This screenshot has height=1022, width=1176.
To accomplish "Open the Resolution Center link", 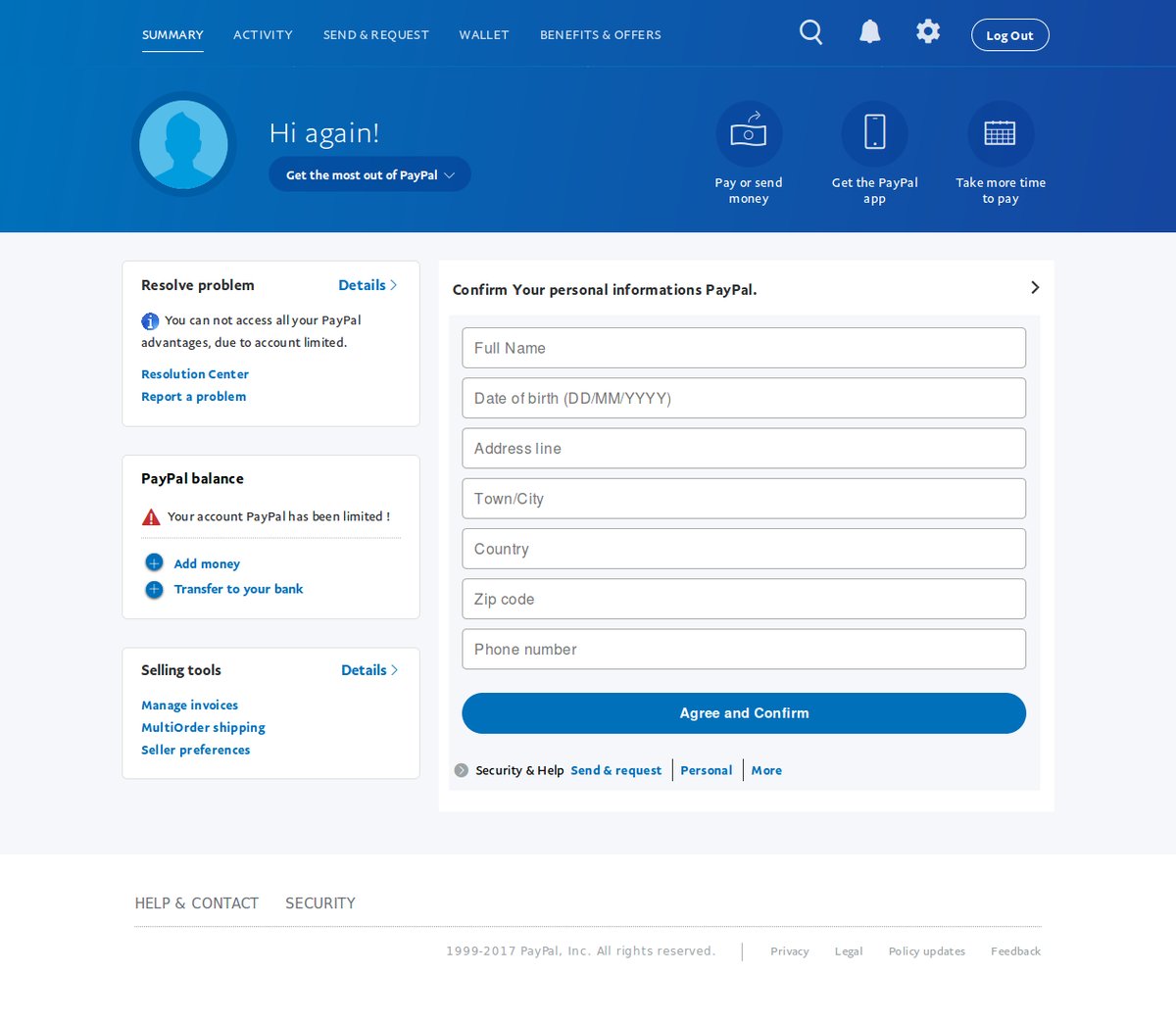I will 195,374.
